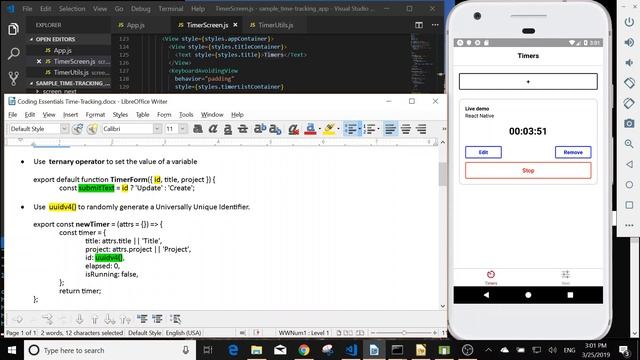This screenshot has width=640, height=360.
Task: Click the Underline icon in Writer toolbar
Action: point(228,129)
